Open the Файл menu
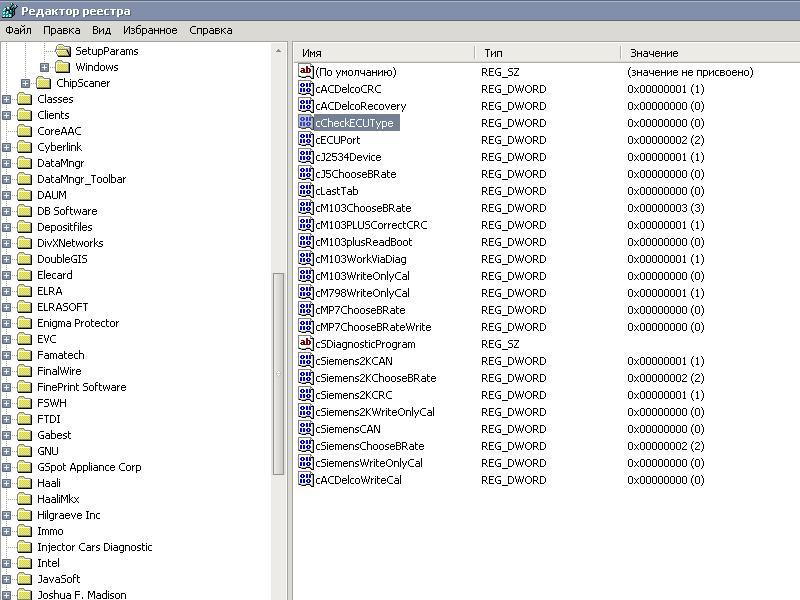This screenshot has width=800, height=600. [x=18, y=31]
